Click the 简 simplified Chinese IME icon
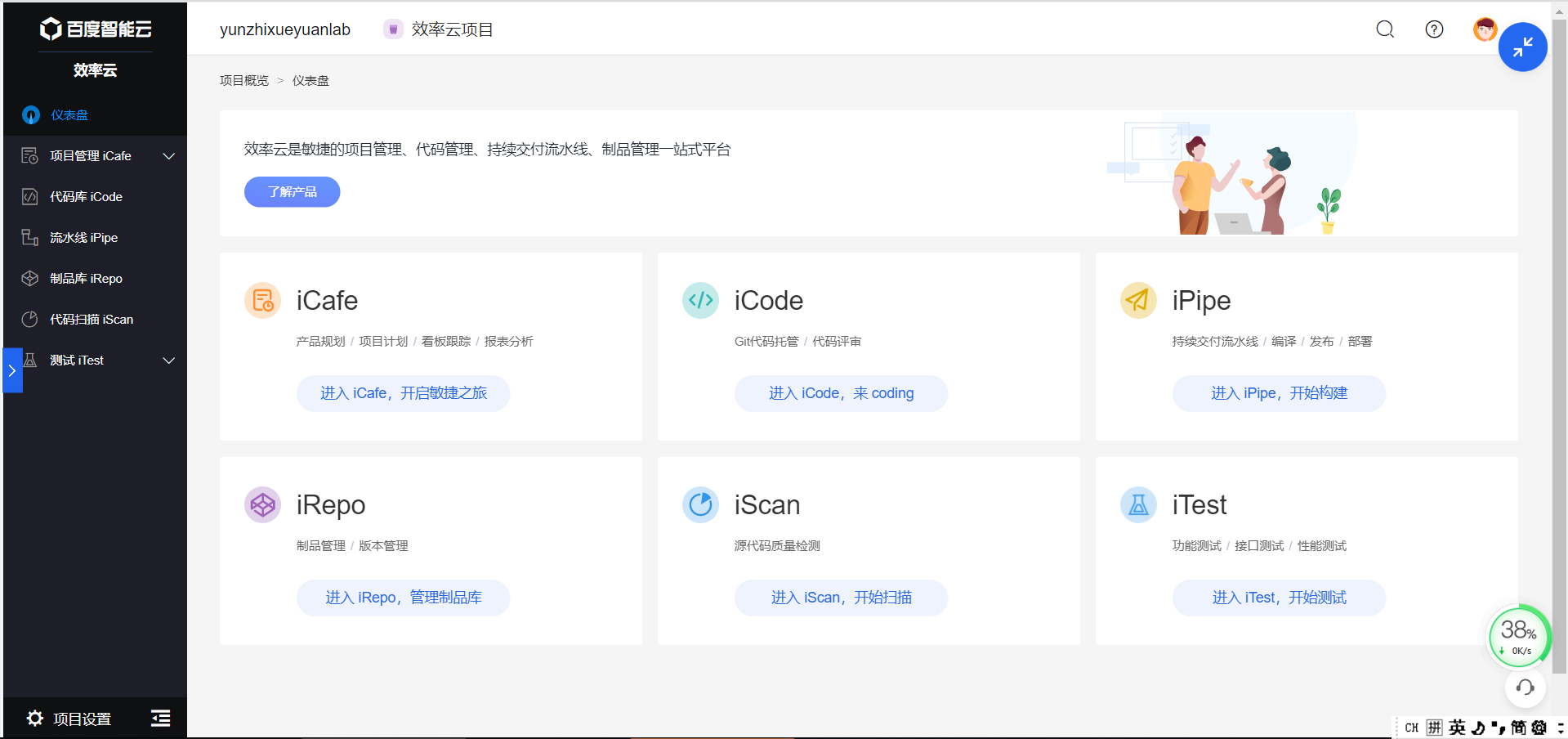 pyautogui.click(x=1519, y=728)
